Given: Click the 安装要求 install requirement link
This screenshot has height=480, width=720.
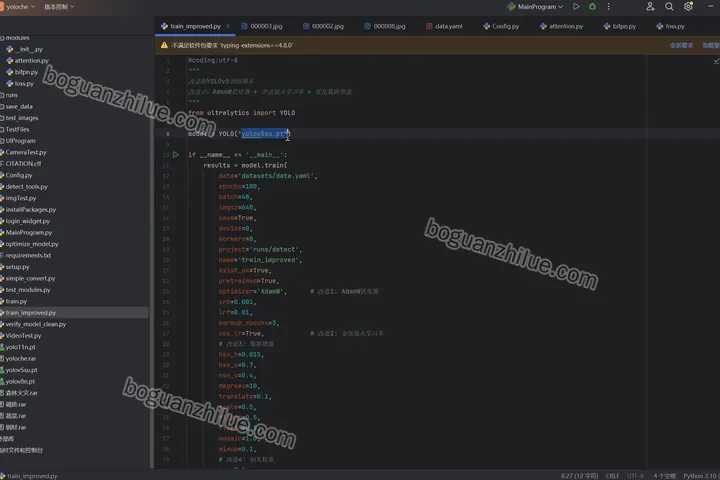Looking at the screenshot, I should click(x=681, y=45).
